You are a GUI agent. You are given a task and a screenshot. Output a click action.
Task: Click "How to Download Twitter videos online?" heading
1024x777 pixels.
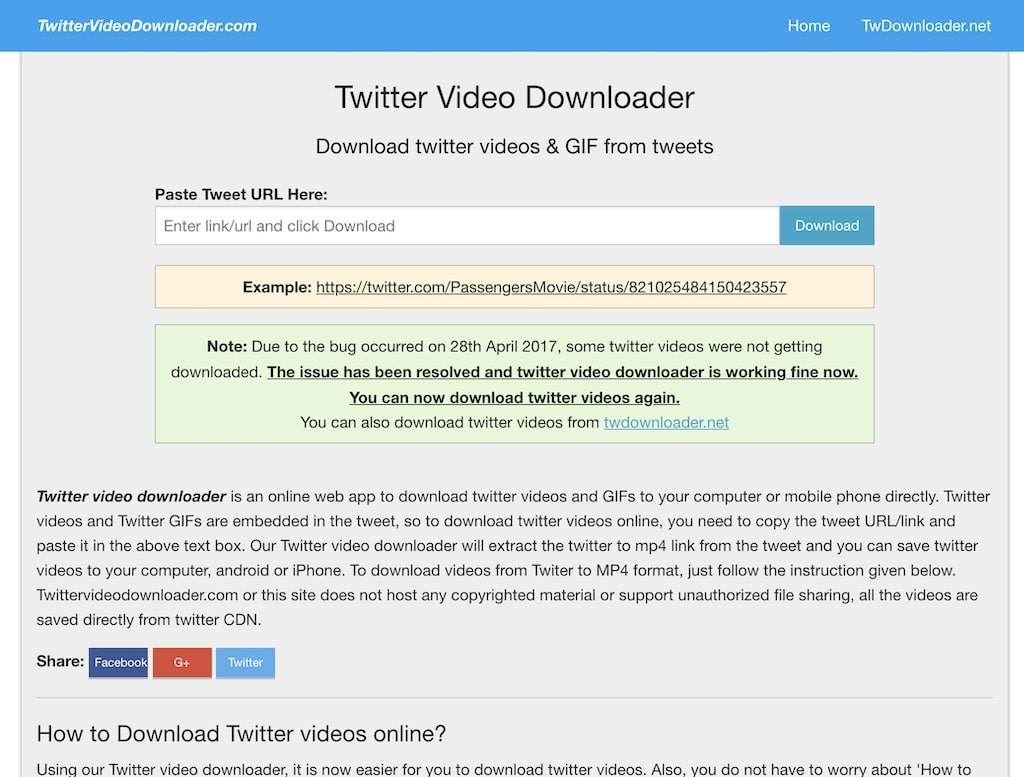(241, 734)
